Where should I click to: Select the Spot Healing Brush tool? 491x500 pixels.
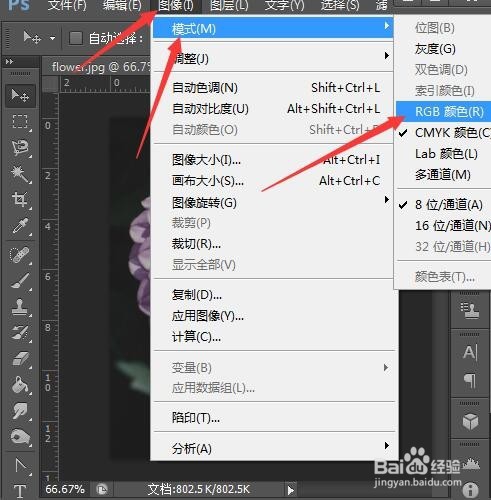tap(20, 256)
